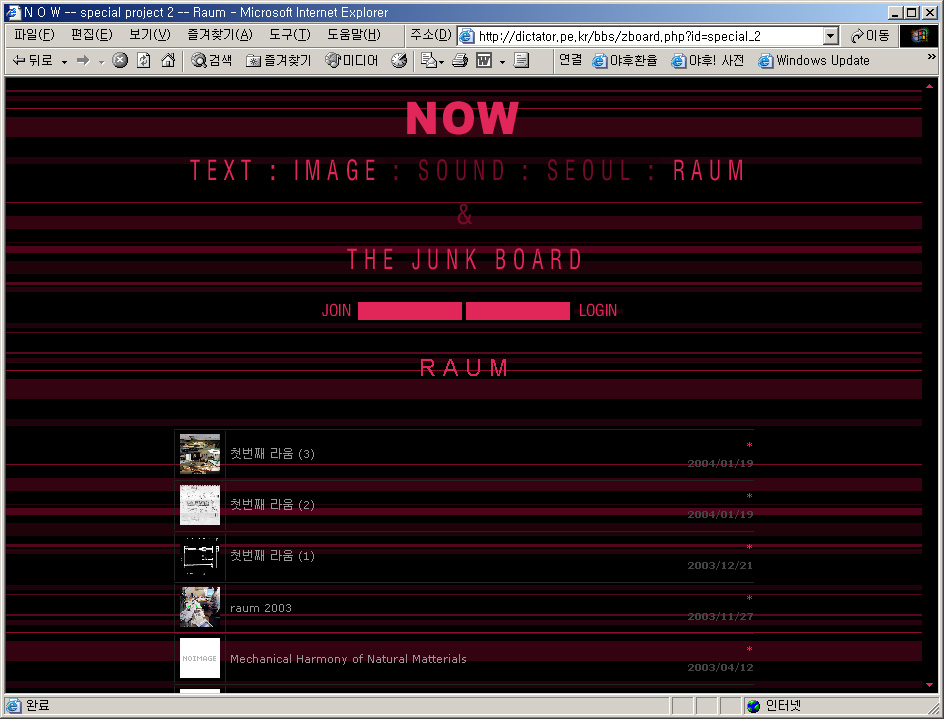Open the Search (검색) toolbar button
Viewport: 944px width, 719px height.
[x=212, y=60]
